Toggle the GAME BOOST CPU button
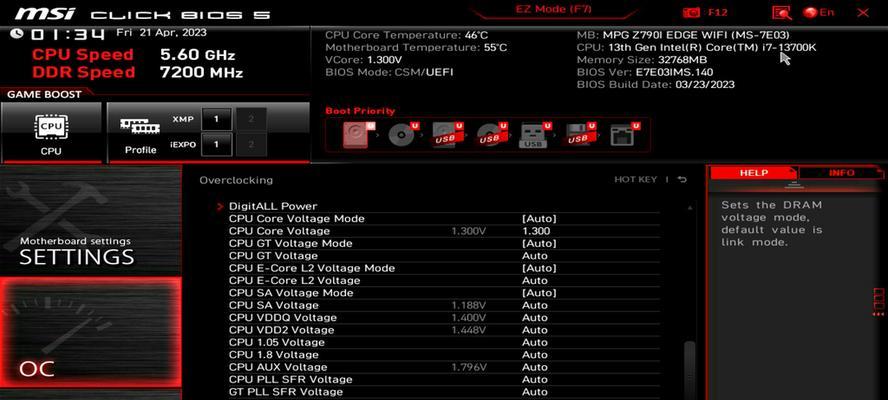Image resolution: width=888 pixels, height=400 pixels. tap(51, 133)
